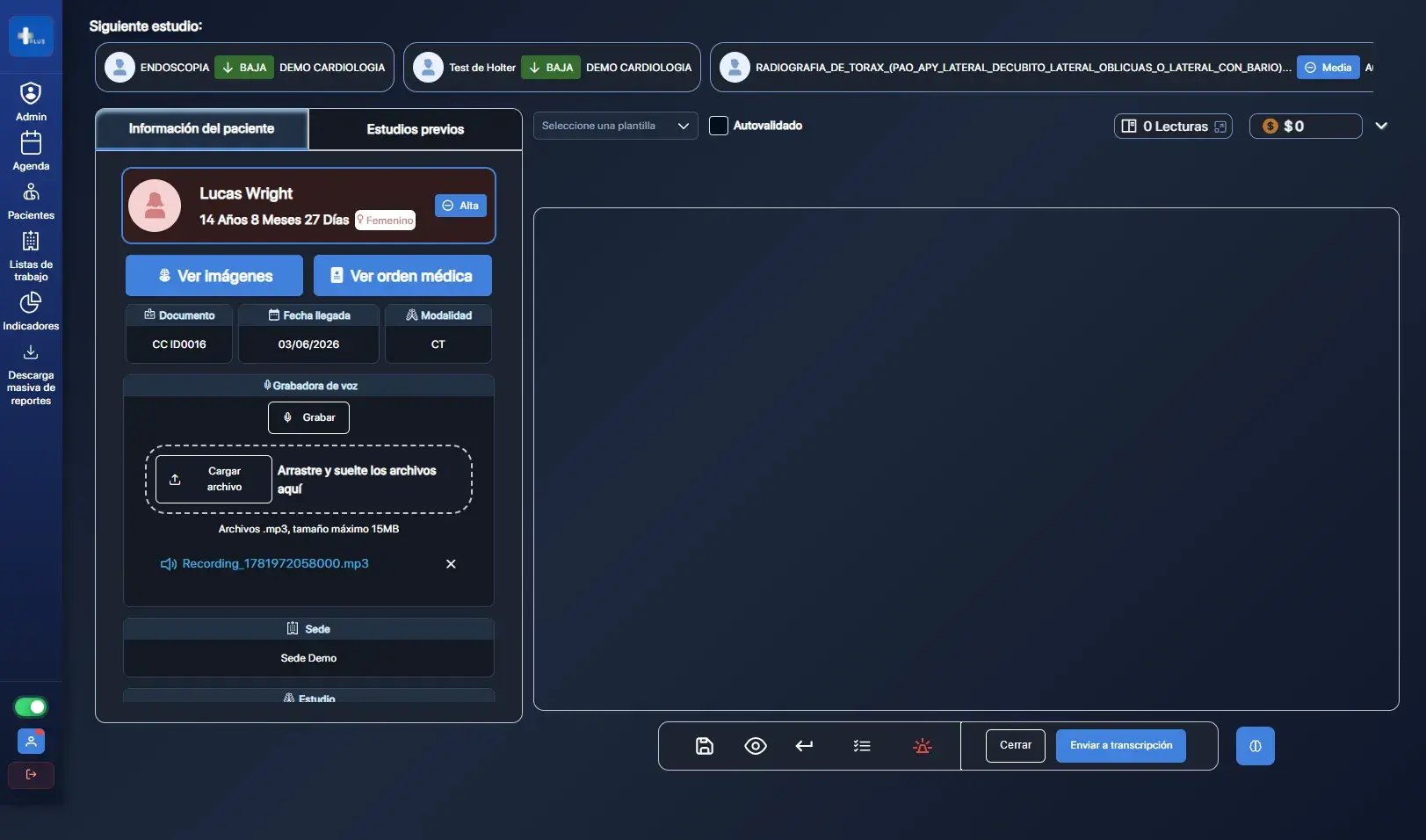Screen dimensions: 1426x840
Task: Click the arrival date 03/06/2026
Action: click(308, 344)
